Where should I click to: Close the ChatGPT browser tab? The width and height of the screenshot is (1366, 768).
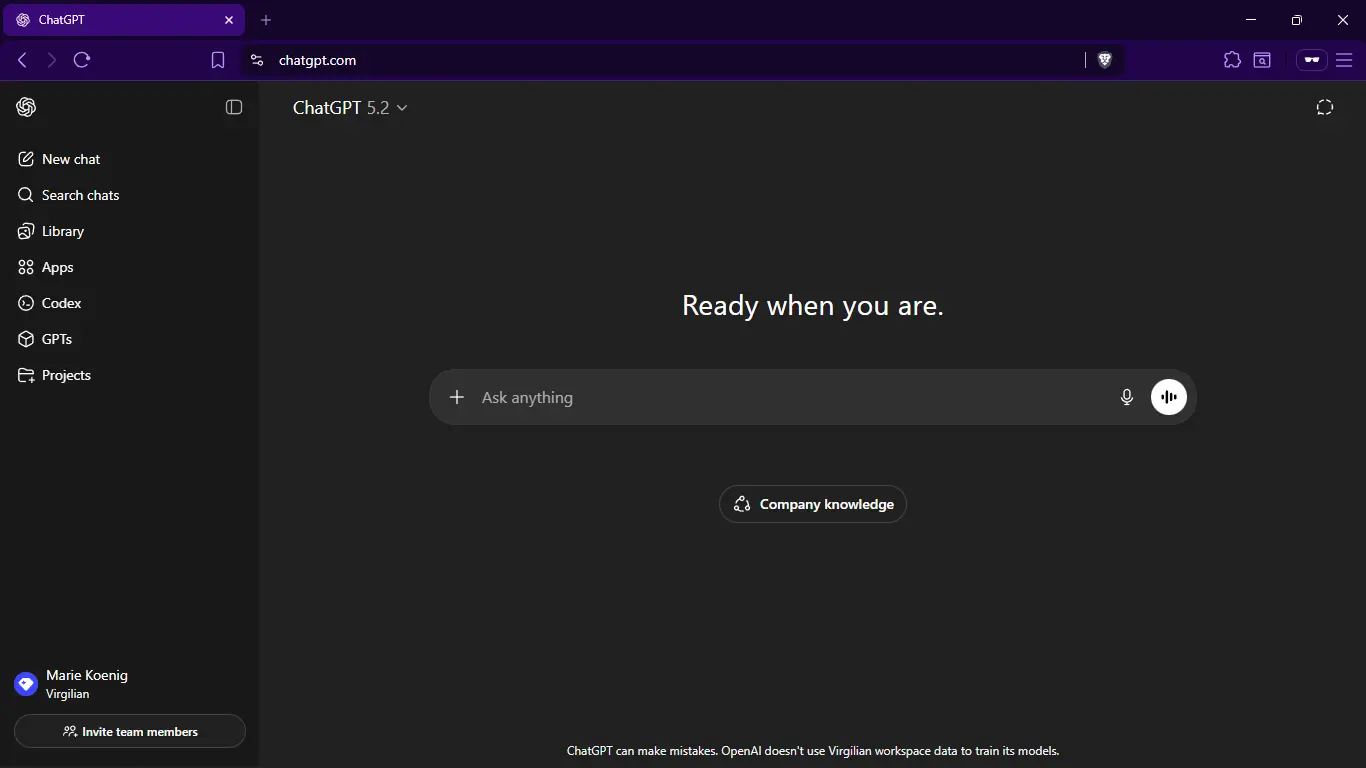click(229, 20)
